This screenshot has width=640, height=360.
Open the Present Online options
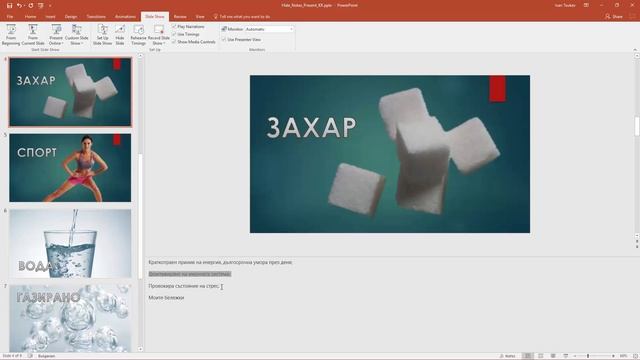tap(56, 35)
